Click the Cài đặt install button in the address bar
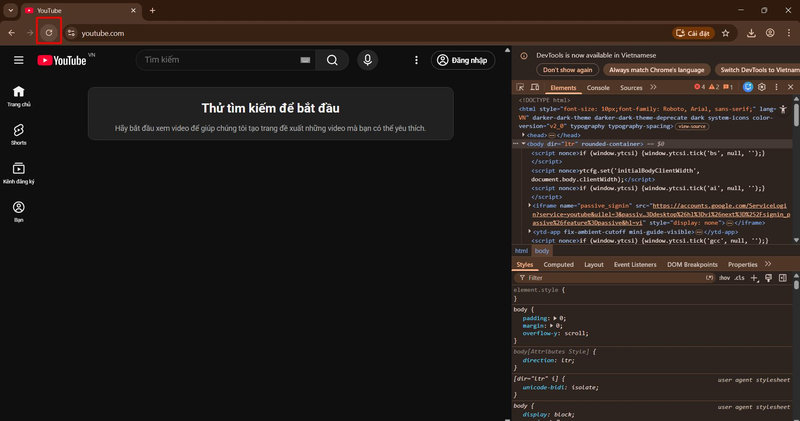The height and width of the screenshot is (421, 800). click(693, 33)
